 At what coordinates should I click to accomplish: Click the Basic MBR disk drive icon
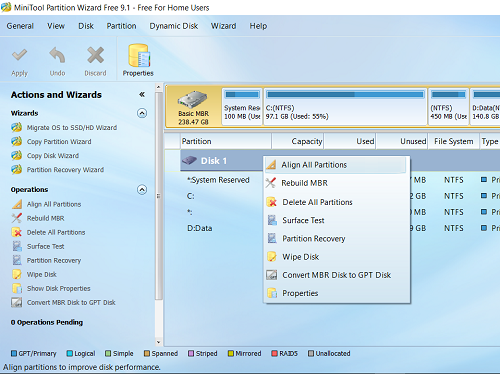[193, 100]
